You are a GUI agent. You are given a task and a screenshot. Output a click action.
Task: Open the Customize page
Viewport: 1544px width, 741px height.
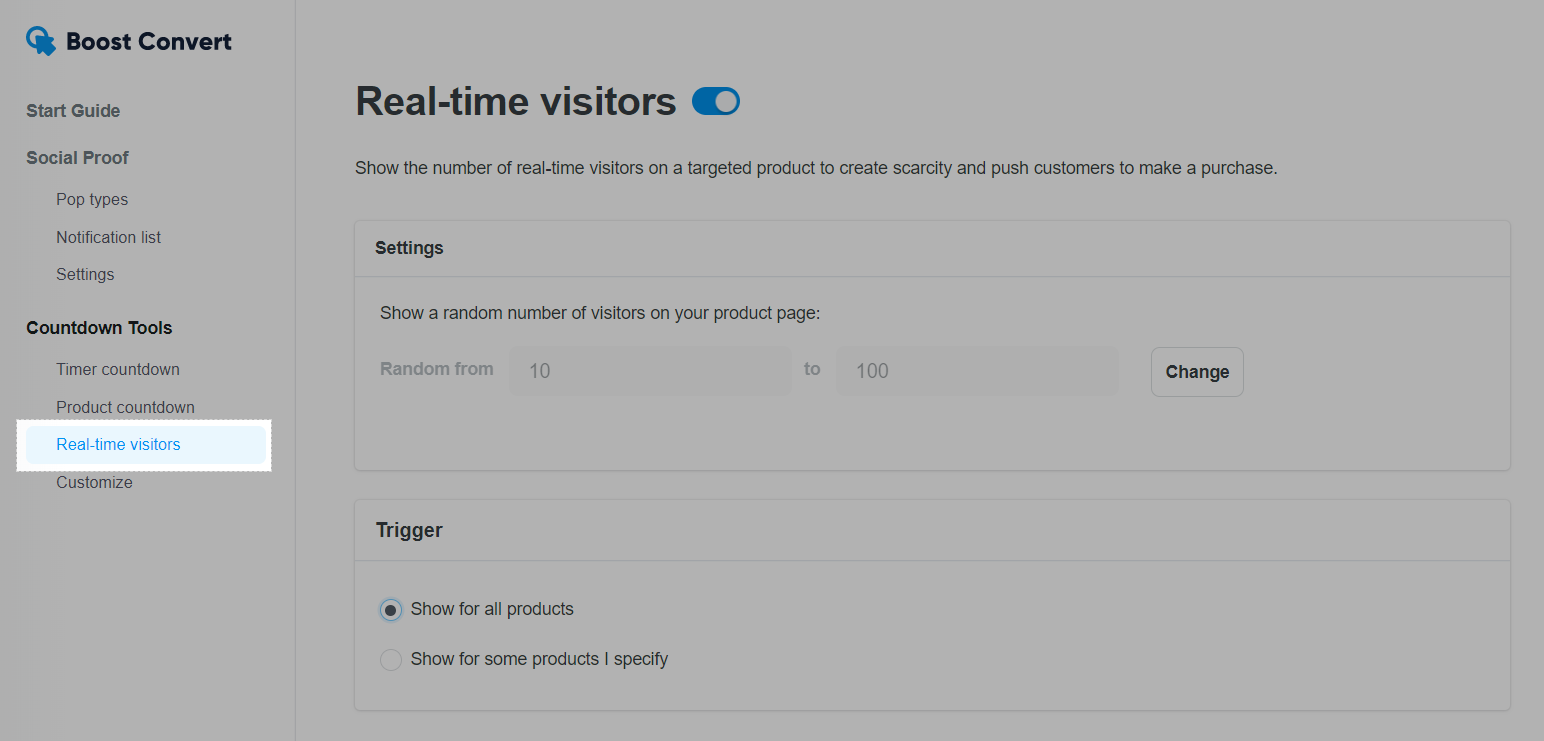pos(94,482)
